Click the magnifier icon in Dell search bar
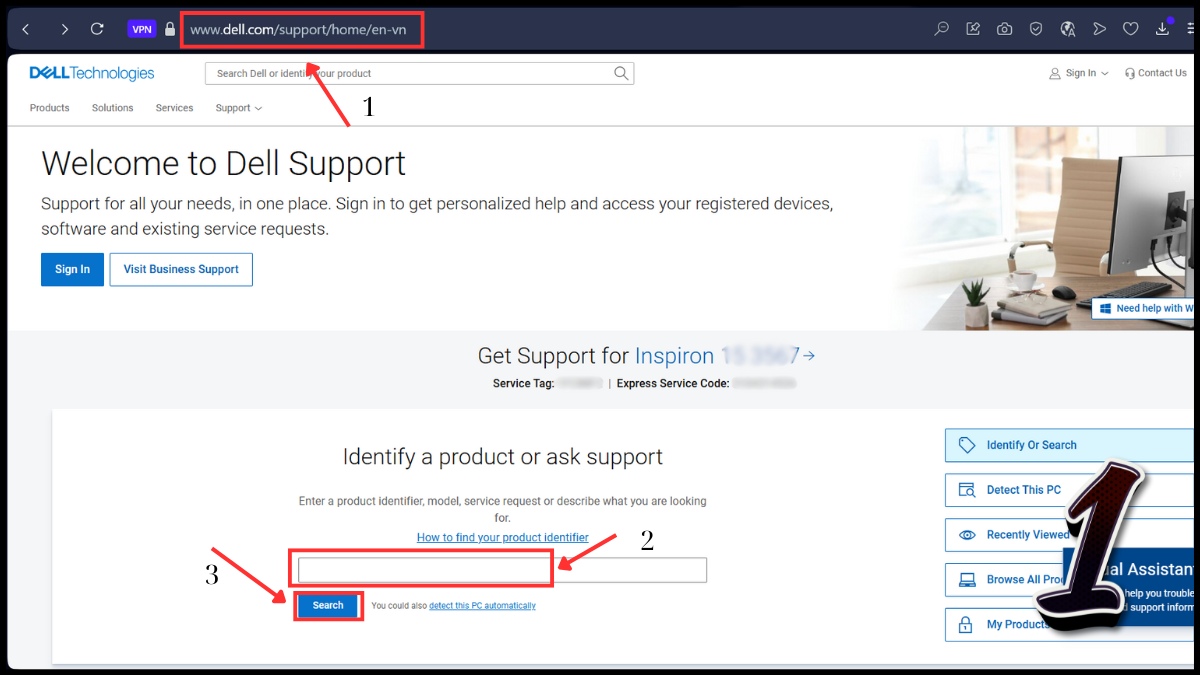This screenshot has height=675, width=1200. [621, 73]
